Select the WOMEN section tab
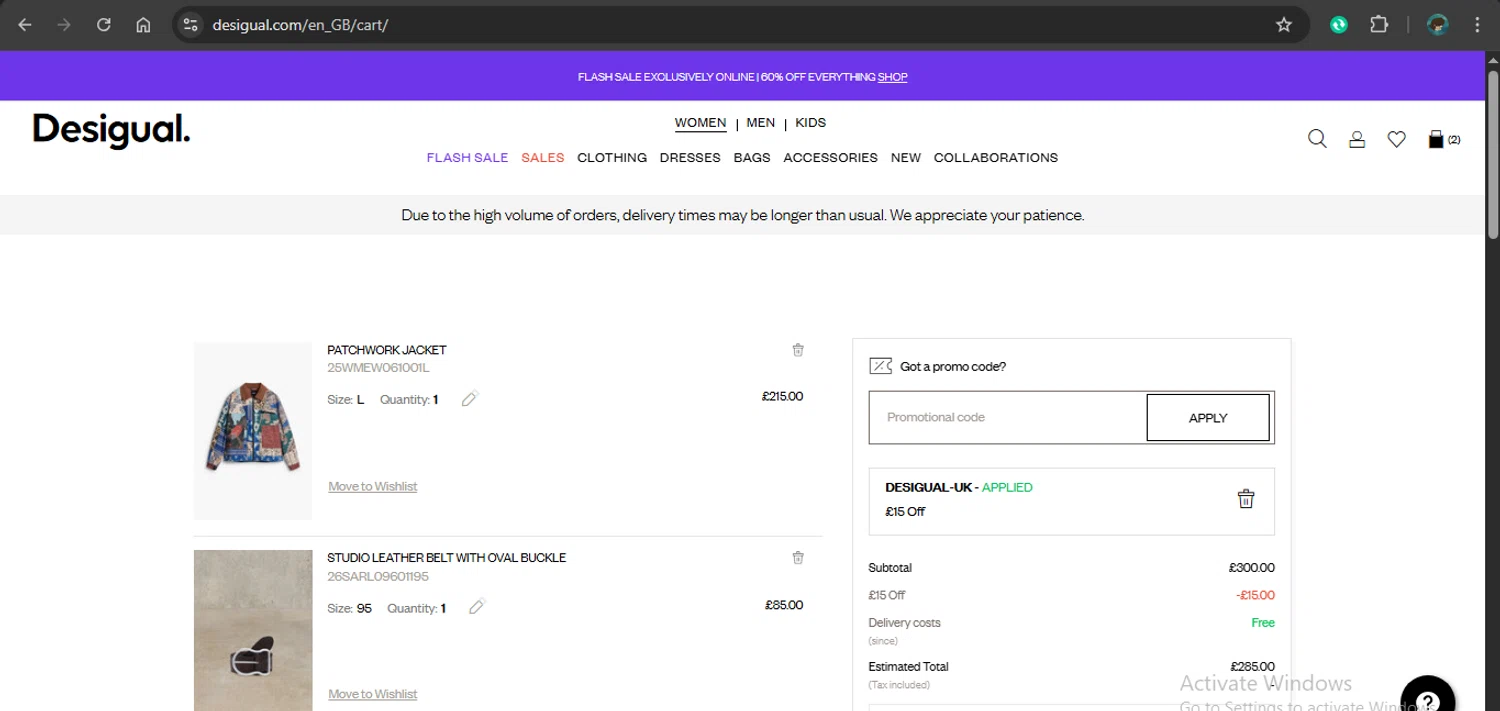 pyautogui.click(x=700, y=123)
